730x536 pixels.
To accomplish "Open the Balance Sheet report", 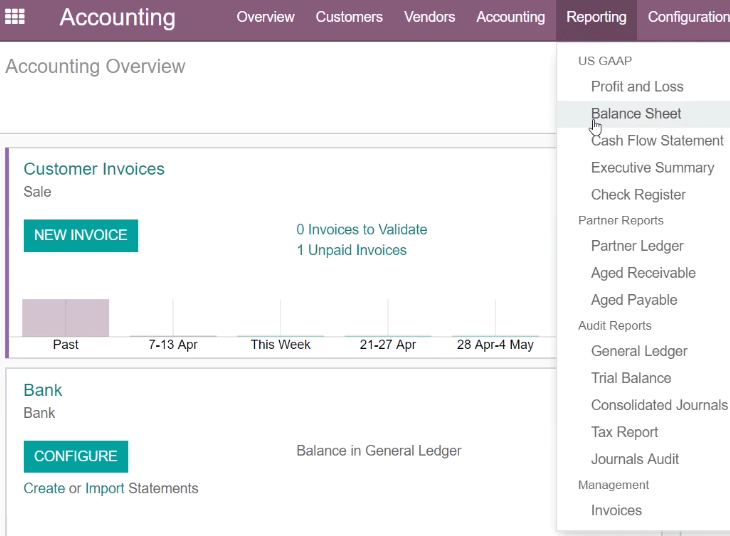I will (x=636, y=114).
